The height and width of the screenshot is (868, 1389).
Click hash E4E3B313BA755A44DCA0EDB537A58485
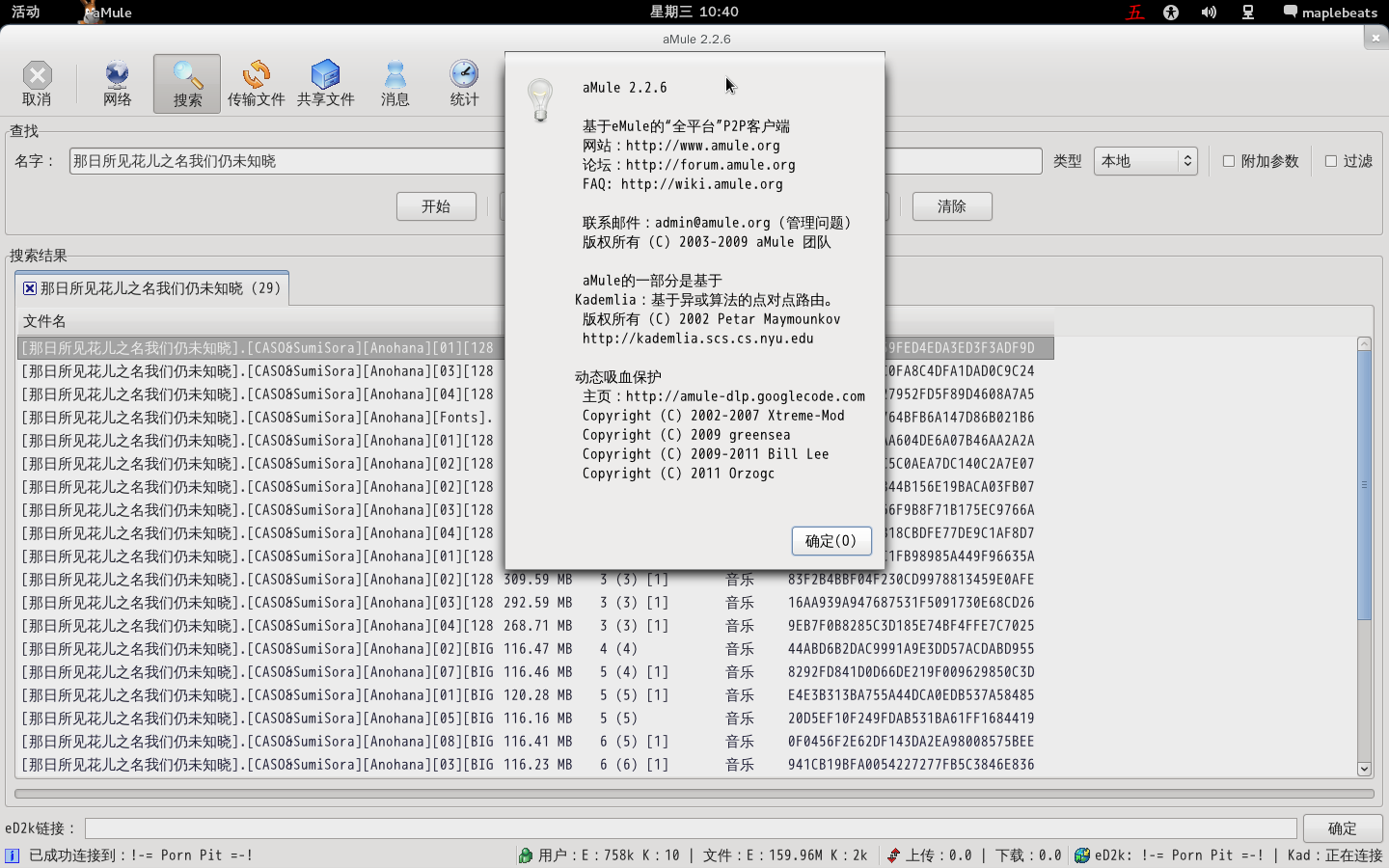(x=911, y=695)
